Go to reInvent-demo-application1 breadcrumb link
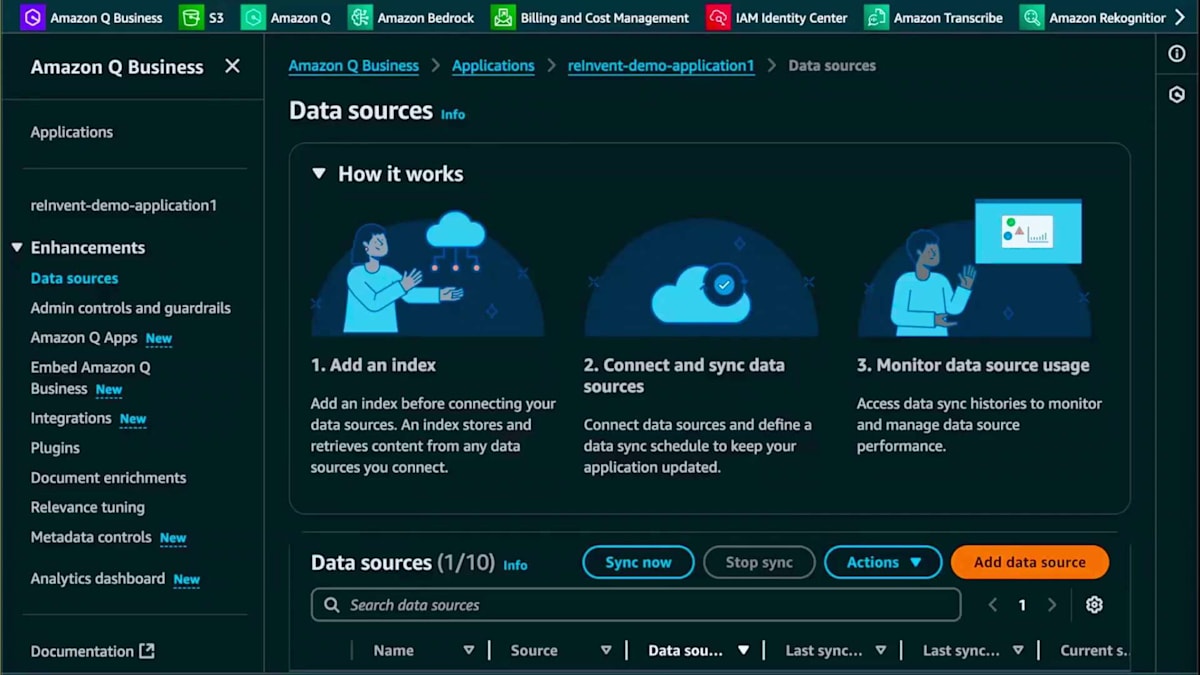The width and height of the screenshot is (1200, 675). click(x=661, y=65)
